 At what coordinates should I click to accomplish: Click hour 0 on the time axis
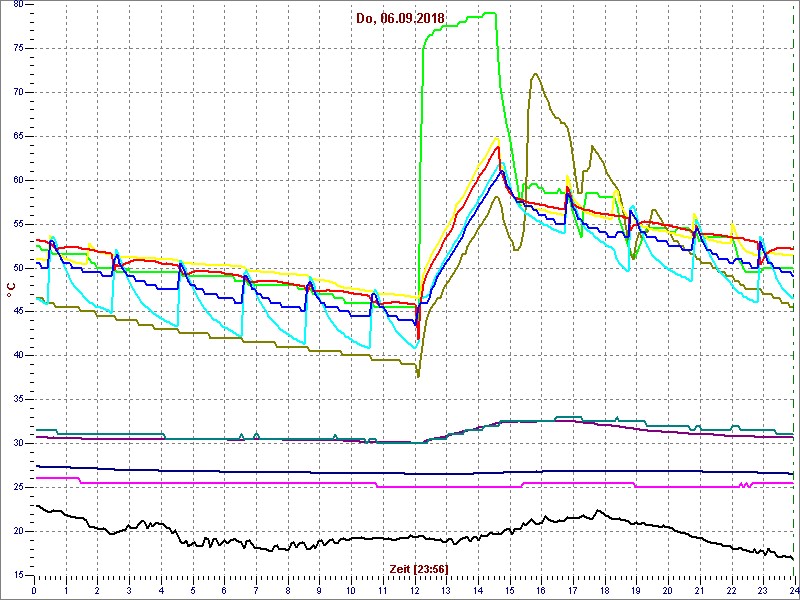click(34, 590)
